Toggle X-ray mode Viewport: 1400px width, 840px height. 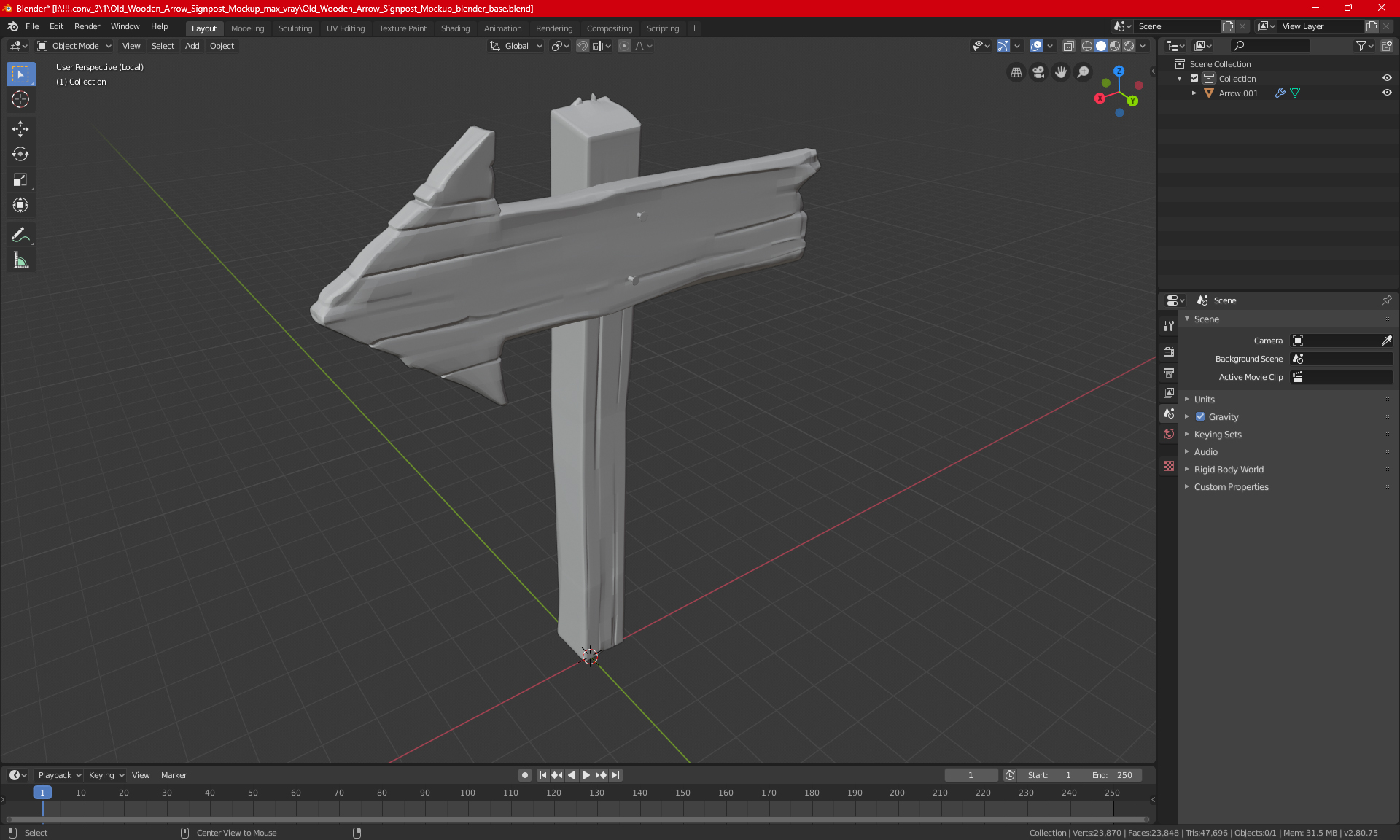click(1068, 46)
